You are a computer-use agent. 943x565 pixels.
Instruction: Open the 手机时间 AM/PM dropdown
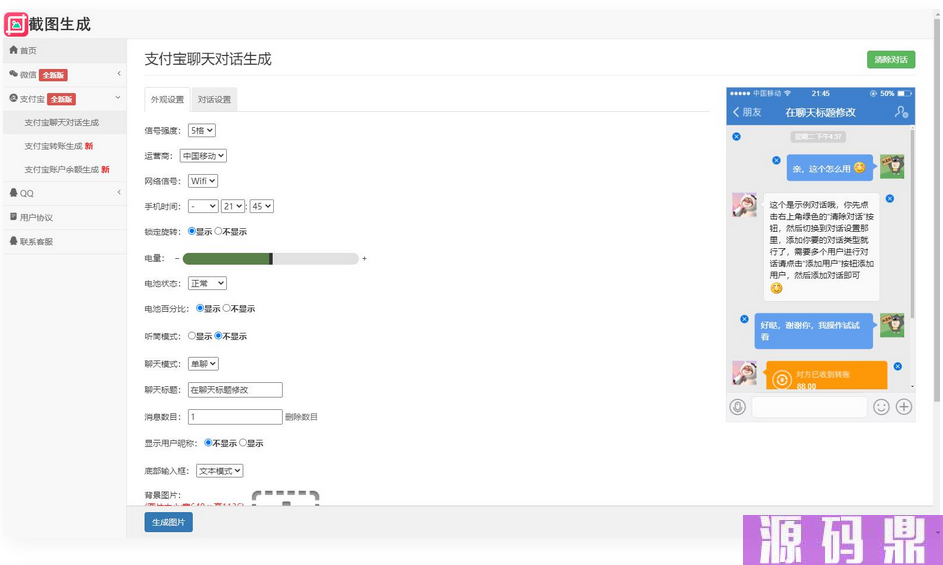(203, 206)
